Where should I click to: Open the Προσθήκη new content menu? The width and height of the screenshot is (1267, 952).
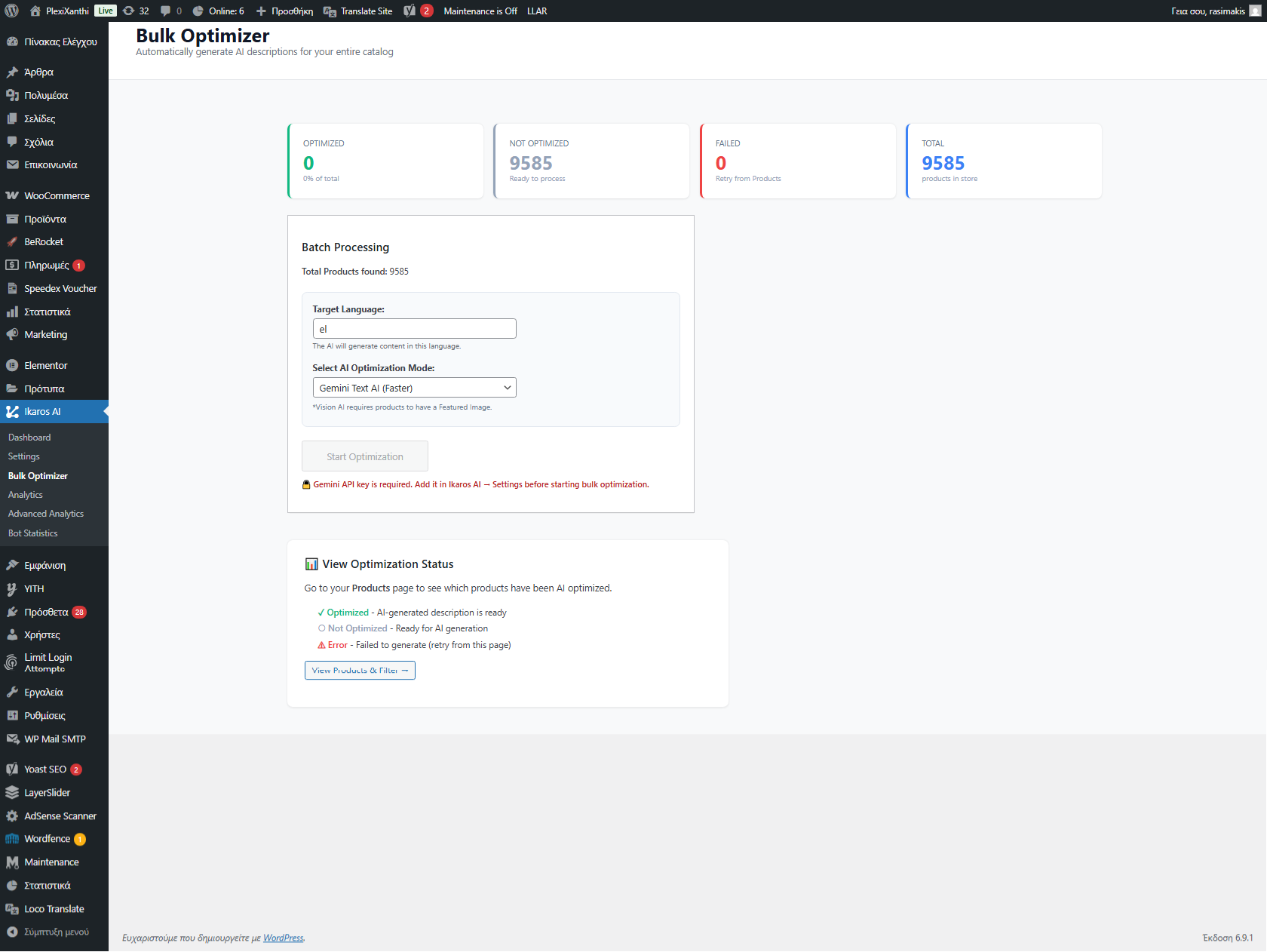click(284, 11)
